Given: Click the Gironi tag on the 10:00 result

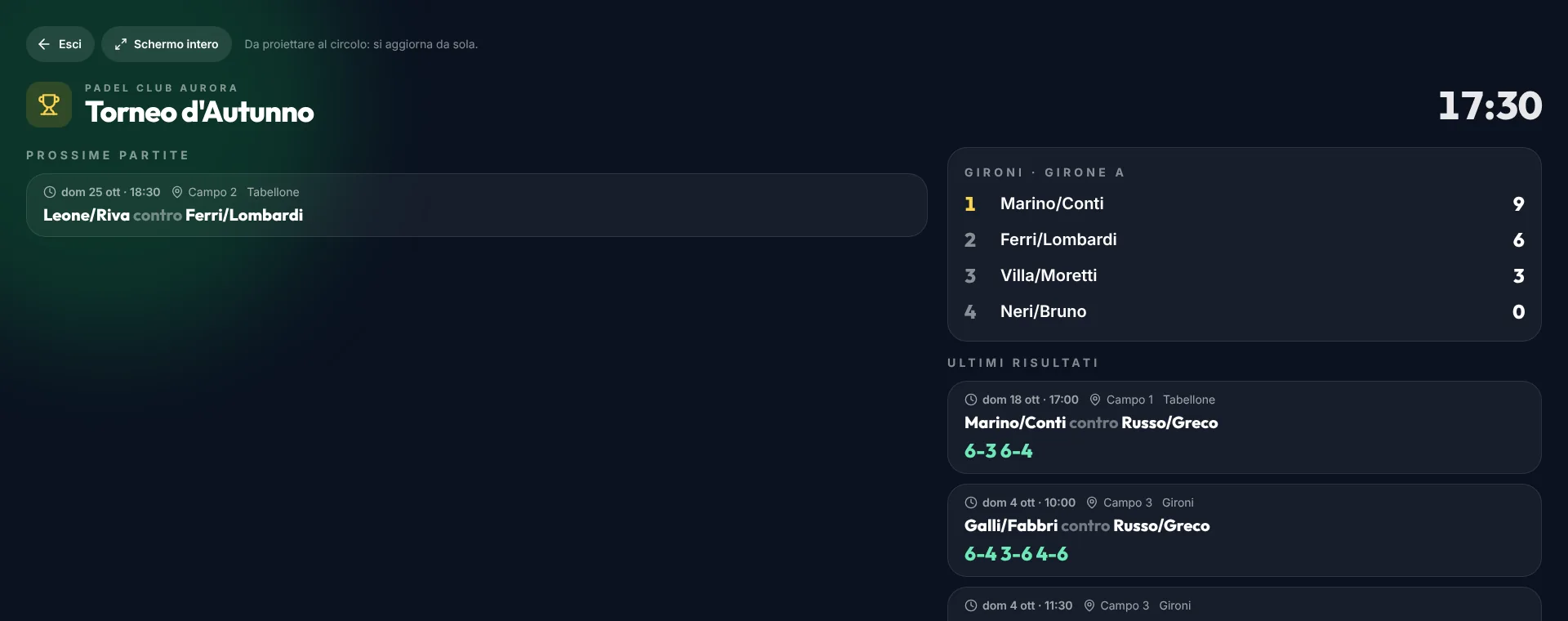Looking at the screenshot, I should pyautogui.click(x=1178, y=503).
